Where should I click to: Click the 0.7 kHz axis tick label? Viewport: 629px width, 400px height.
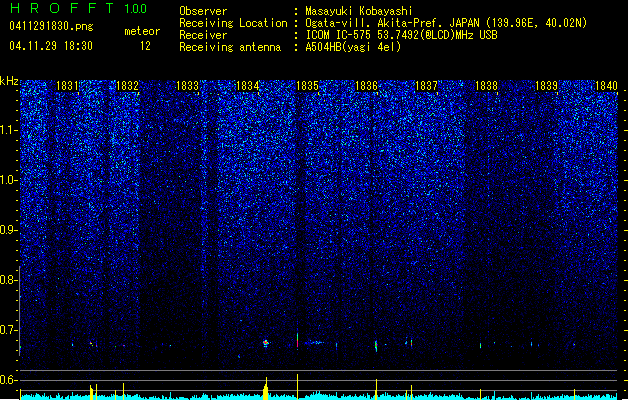point(8,330)
